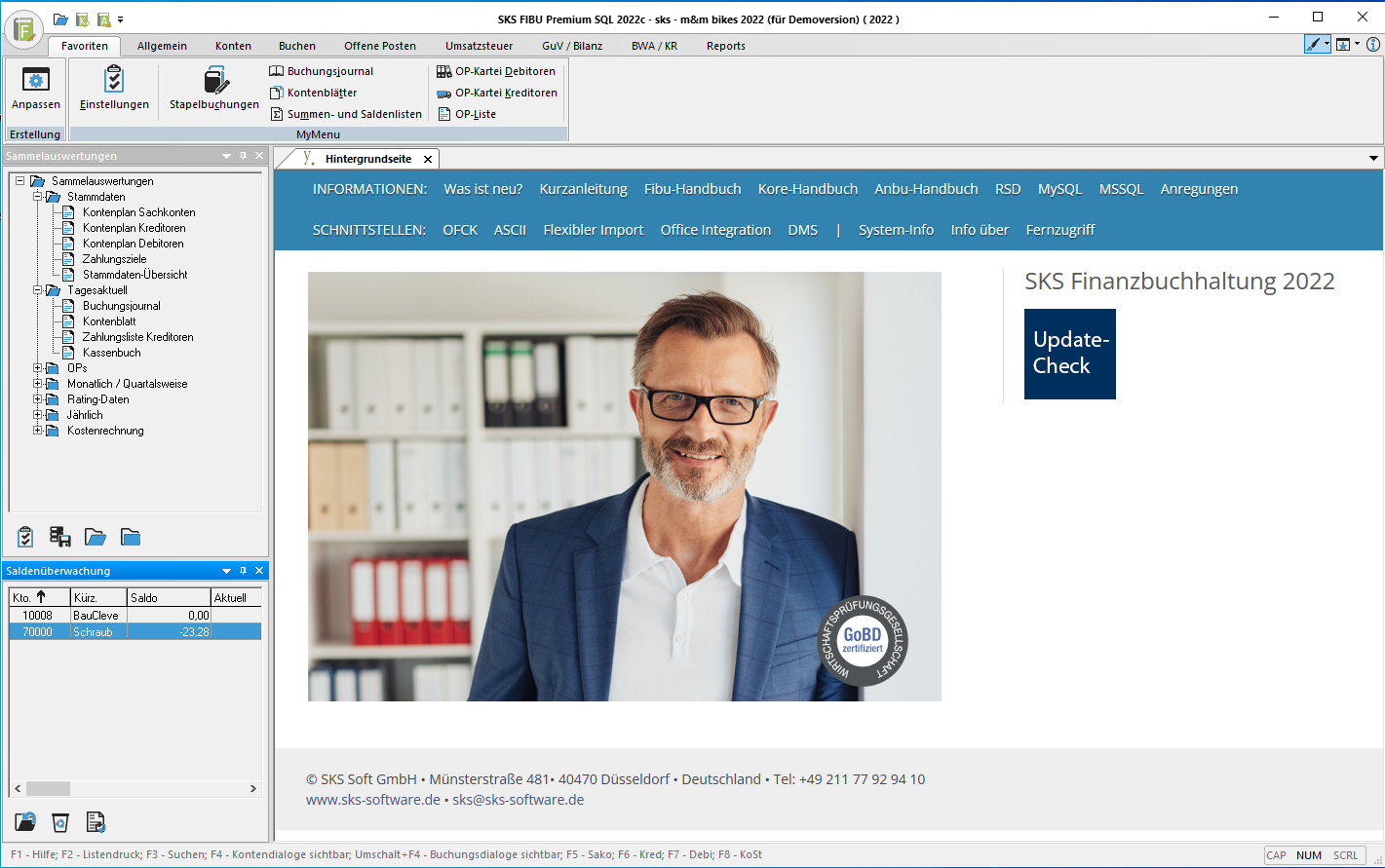Pin the Sammelauswertungen panel using its pin icon
Image resolution: width=1385 pixels, height=868 pixels.
pos(245,155)
